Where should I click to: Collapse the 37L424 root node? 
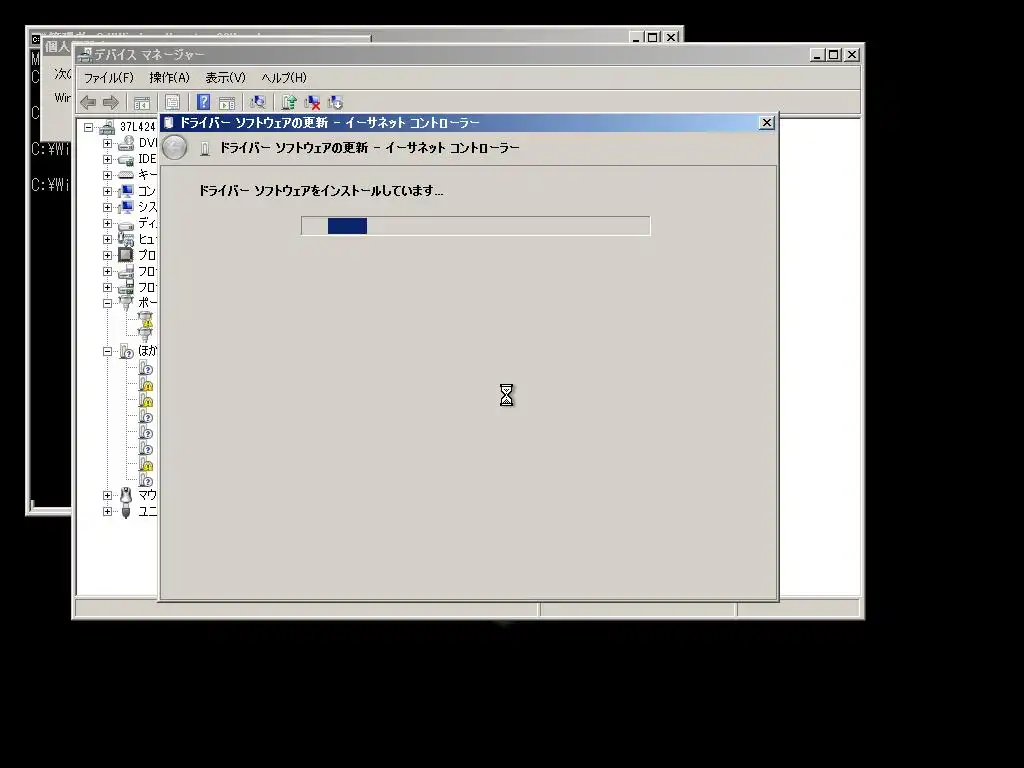click(x=89, y=127)
